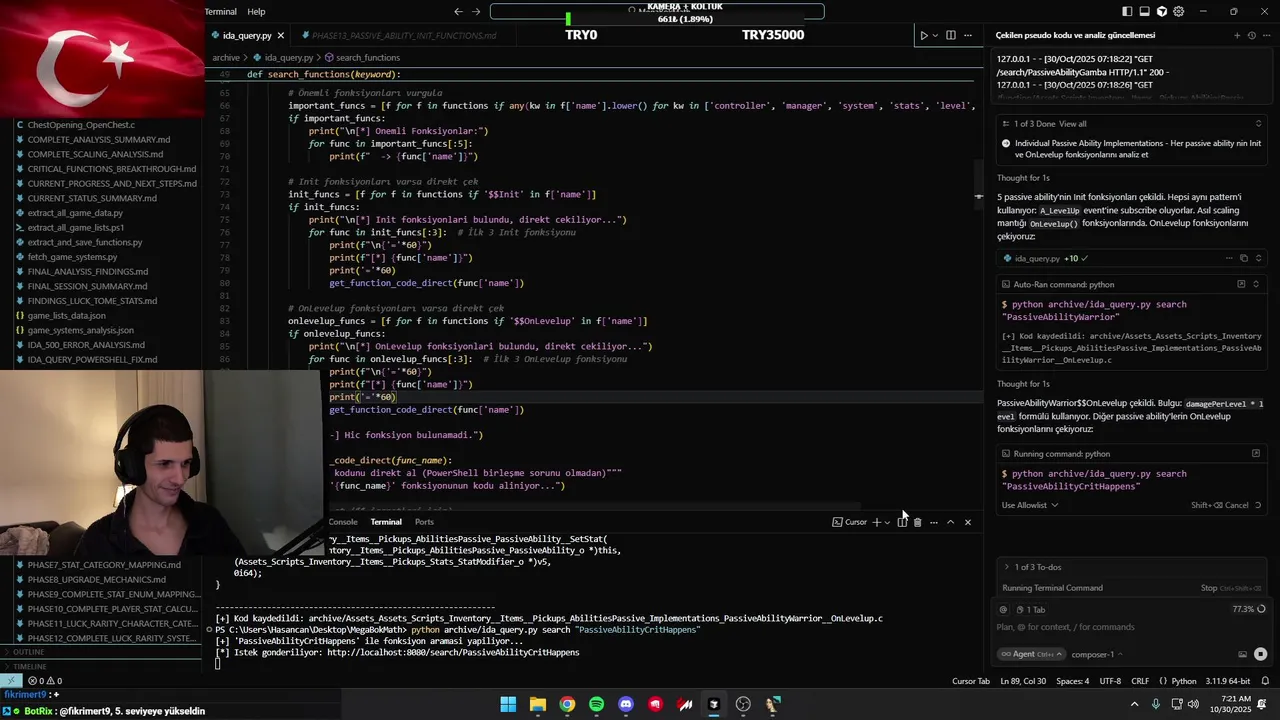Close the terminal panel
This screenshot has height=720, width=1280.
click(x=967, y=522)
